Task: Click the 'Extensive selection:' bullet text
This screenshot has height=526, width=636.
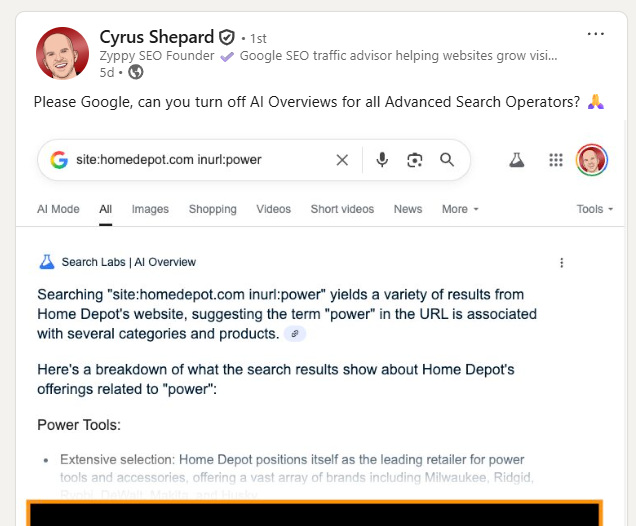Action: point(117,459)
